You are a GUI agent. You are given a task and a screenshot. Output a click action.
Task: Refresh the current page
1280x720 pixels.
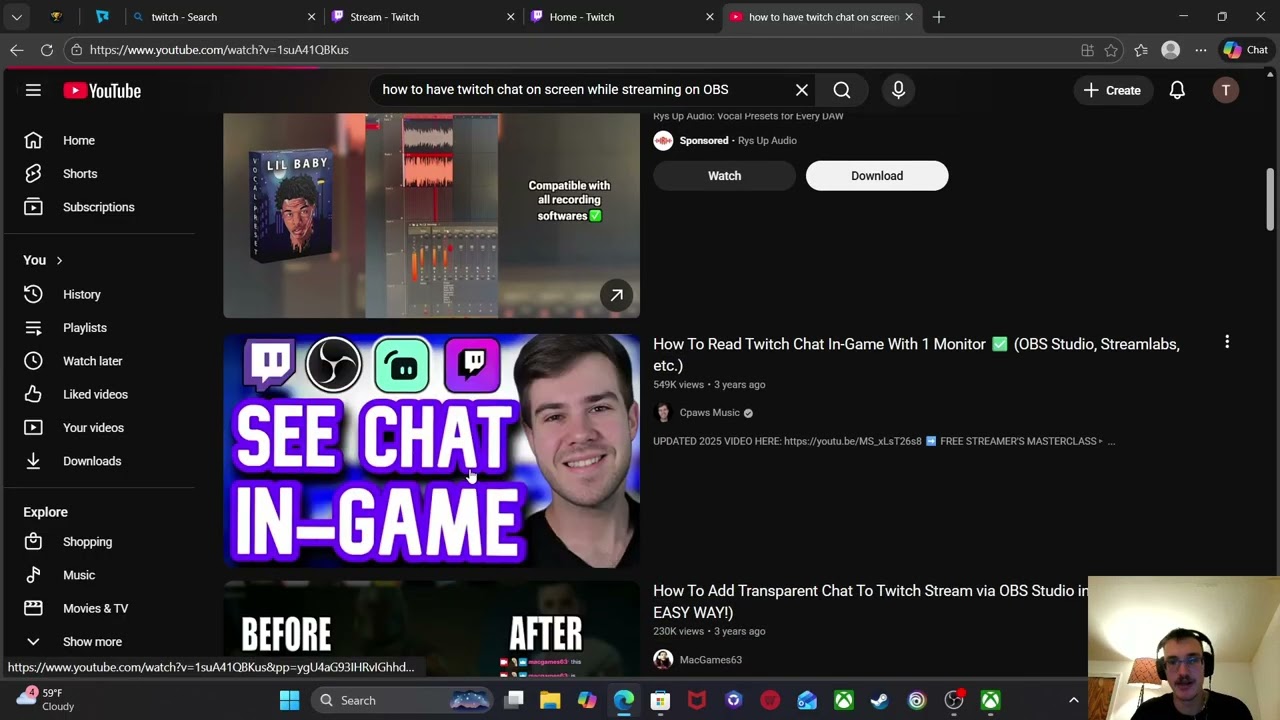47,50
